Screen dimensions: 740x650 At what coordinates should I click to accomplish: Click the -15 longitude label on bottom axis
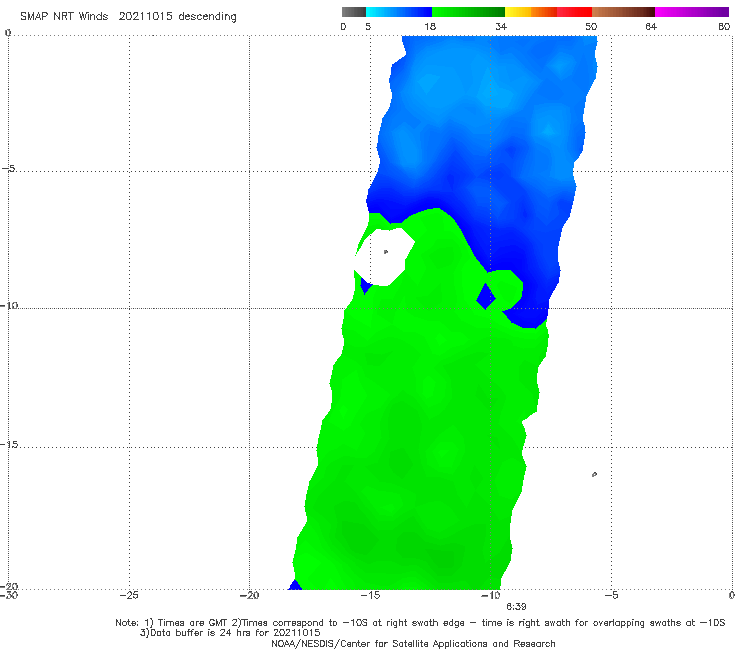(370, 595)
